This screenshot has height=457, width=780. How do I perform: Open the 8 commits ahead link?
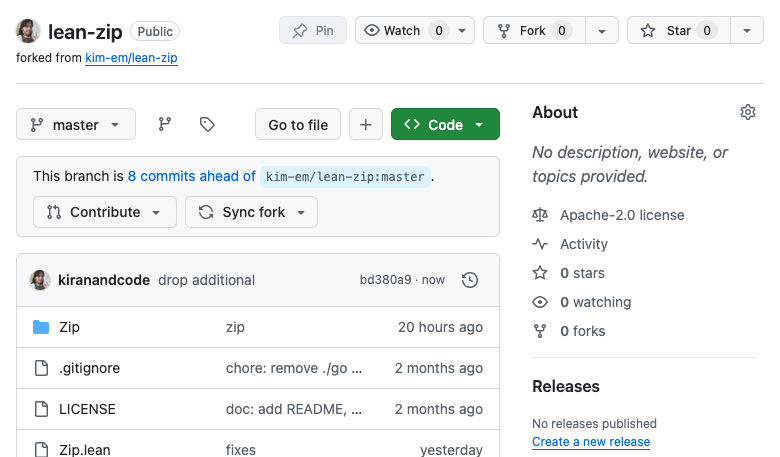click(x=191, y=176)
